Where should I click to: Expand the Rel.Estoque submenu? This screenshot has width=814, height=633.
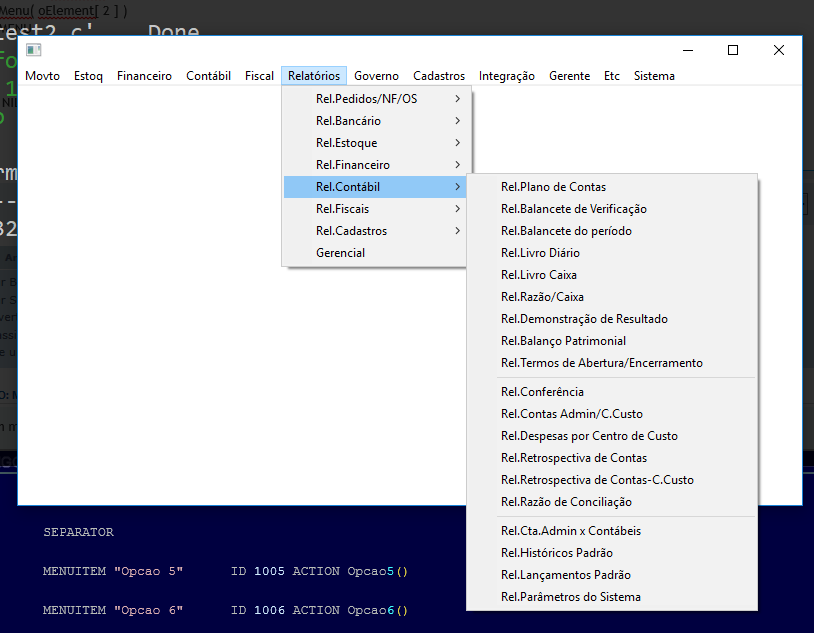(x=346, y=143)
